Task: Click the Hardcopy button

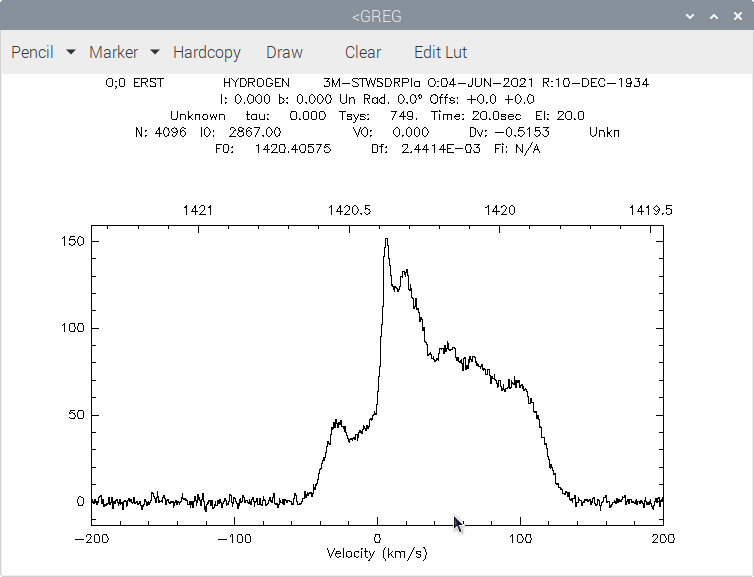Action: 207,52
